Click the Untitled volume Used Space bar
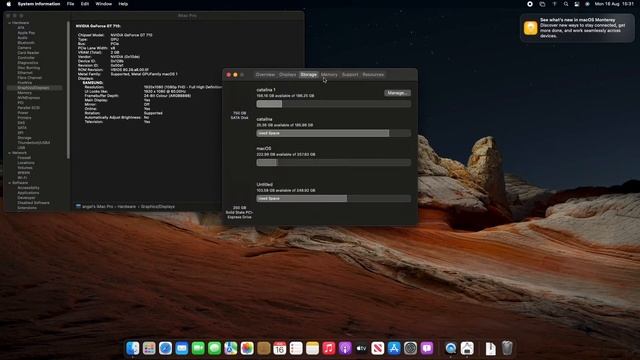640x360 pixels. click(x=333, y=198)
